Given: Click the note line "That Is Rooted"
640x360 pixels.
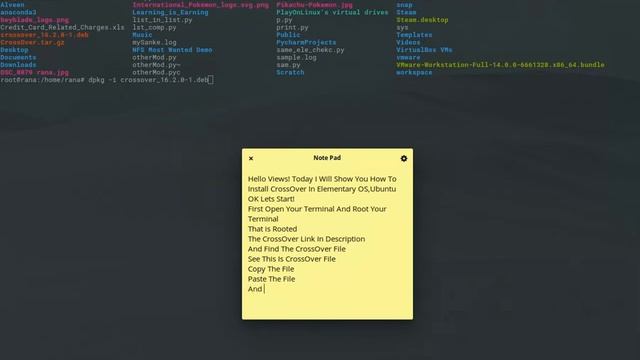Looking at the screenshot, I should tap(272, 229).
